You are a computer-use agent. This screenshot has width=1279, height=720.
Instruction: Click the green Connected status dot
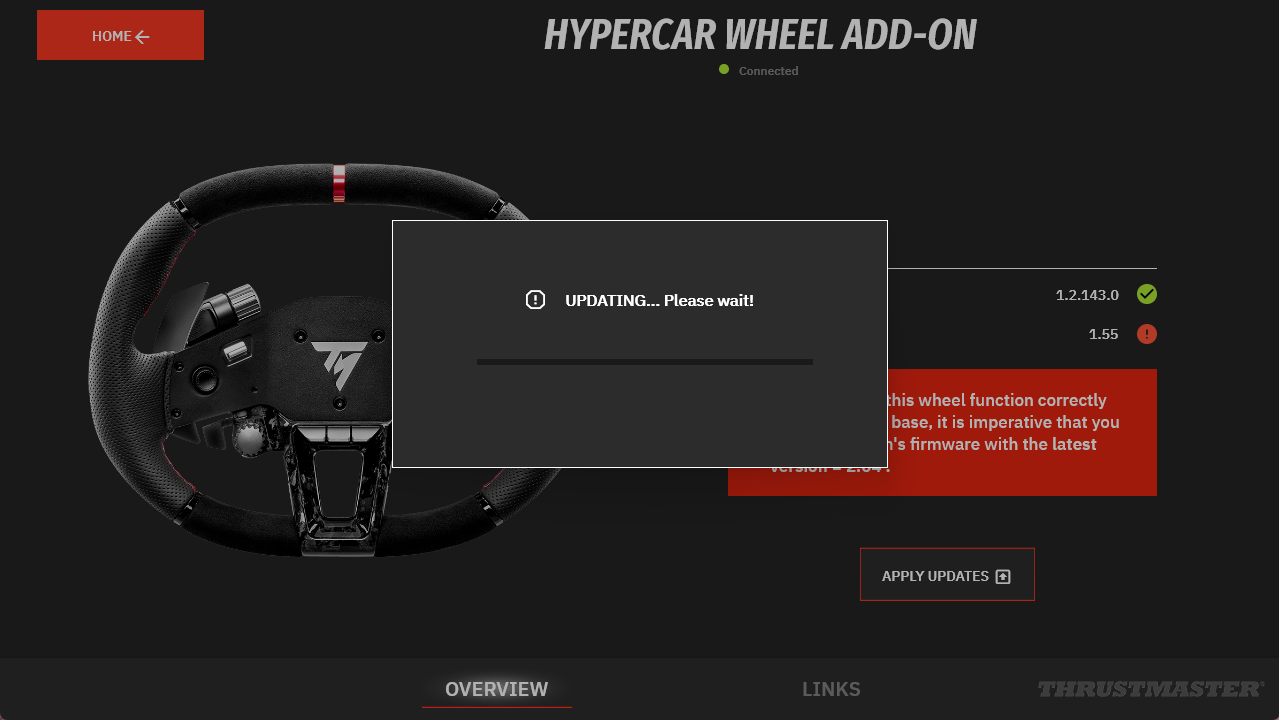(724, 69)
